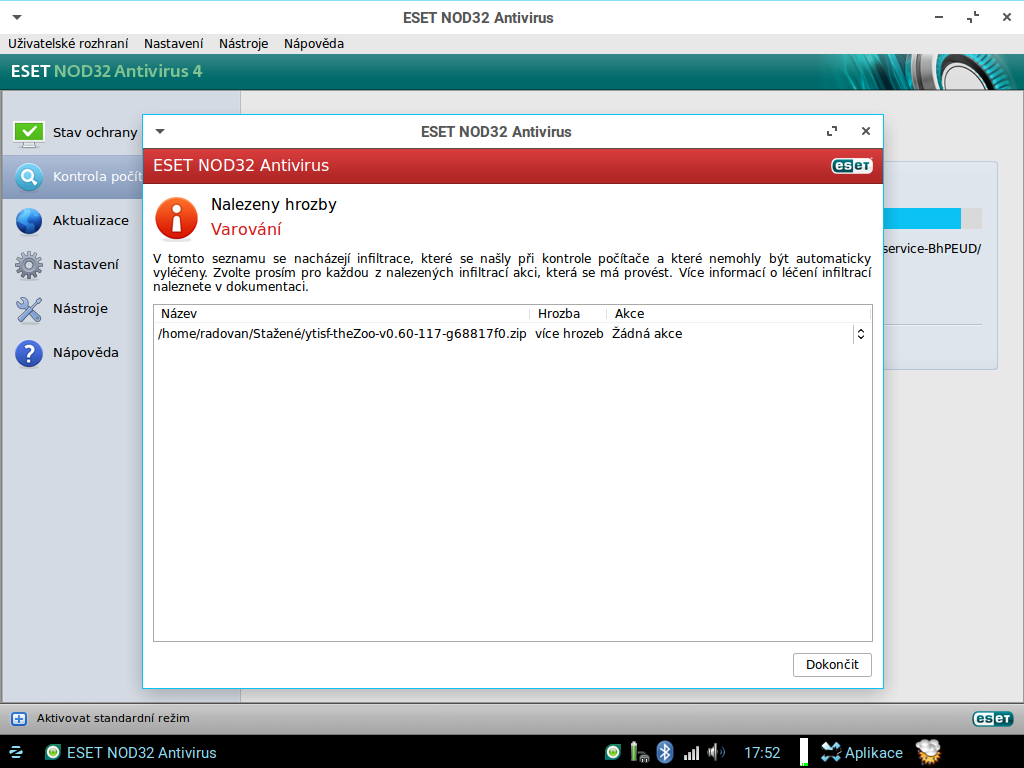This screenshot has height=768, width=1024.
Task: Open the network signal strength indicator
Action: (691, 753)
